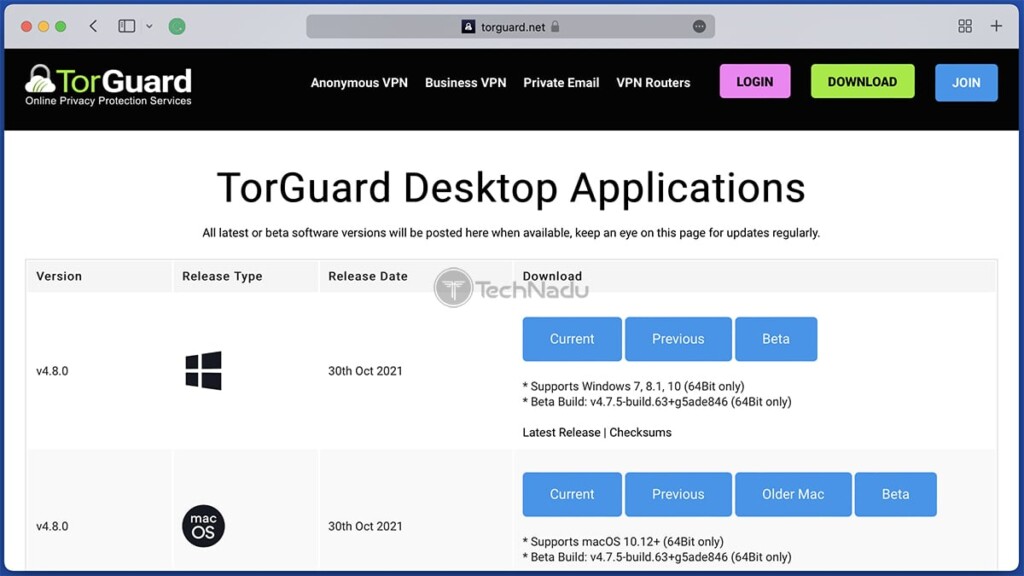Open the Checksums link
This screenshot has height=576, width=1024.
640,432
